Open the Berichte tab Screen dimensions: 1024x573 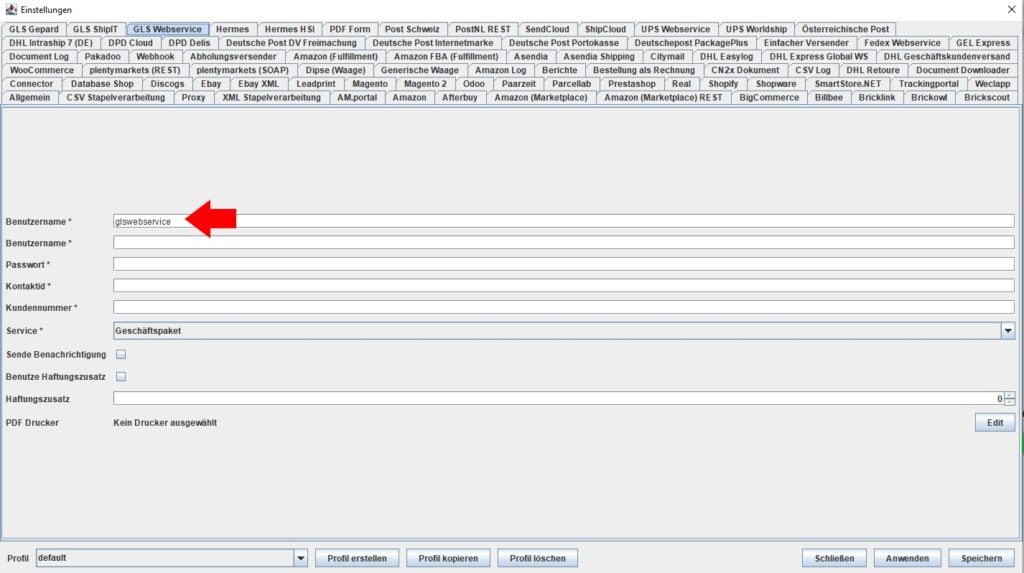560,71
